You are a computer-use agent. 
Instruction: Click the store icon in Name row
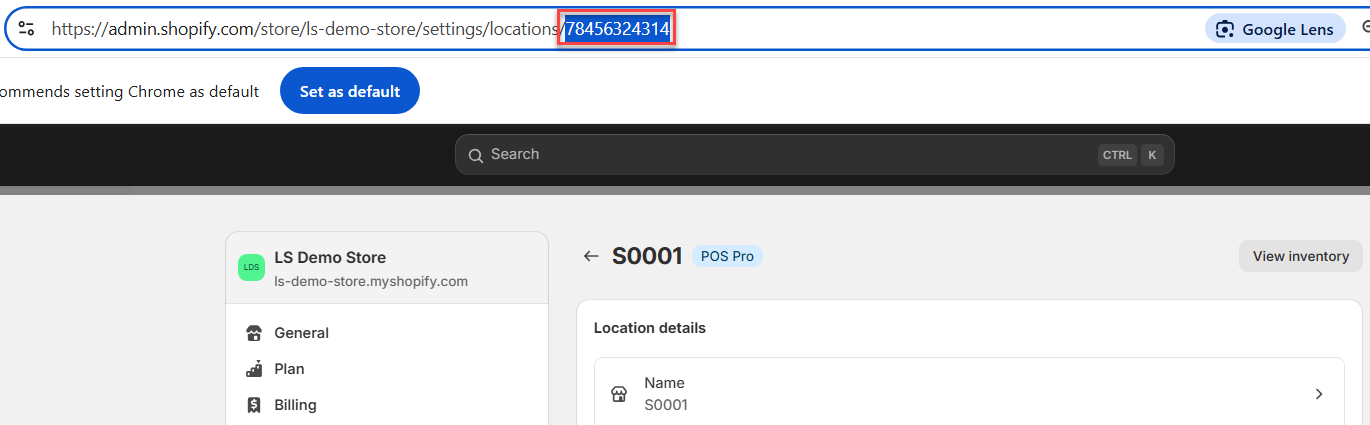(x=618, y=394)
